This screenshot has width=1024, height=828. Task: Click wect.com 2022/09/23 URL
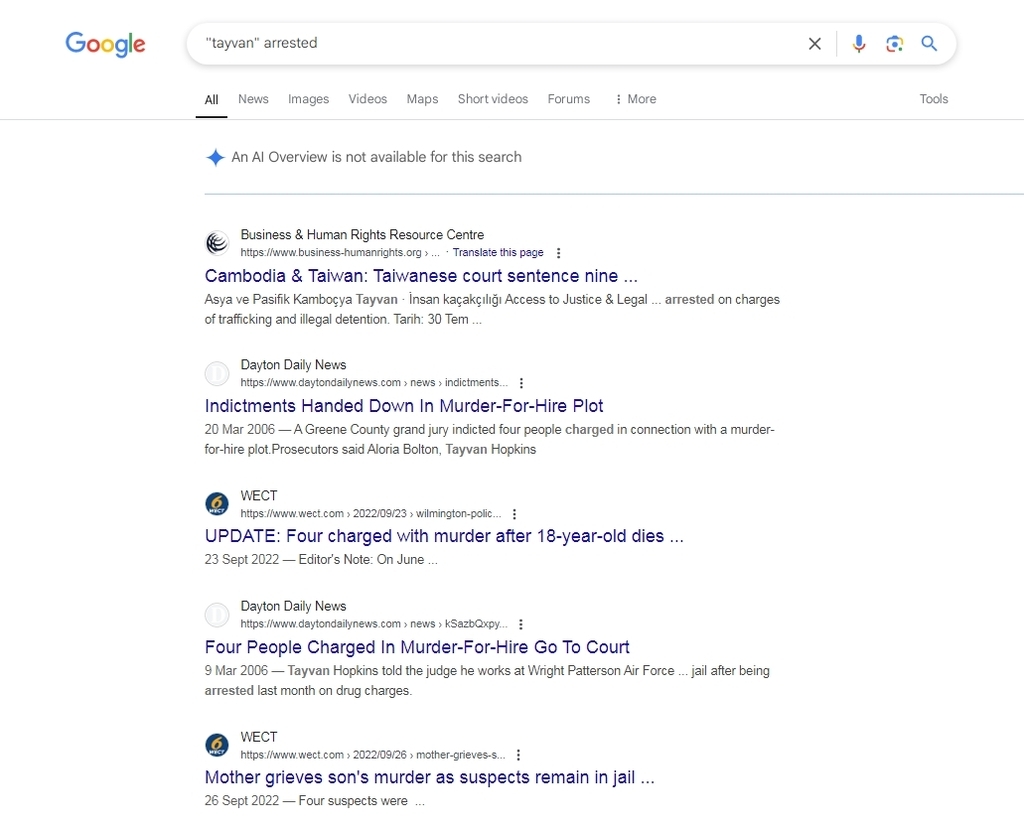pyautogui.click(x=371, y=514)
